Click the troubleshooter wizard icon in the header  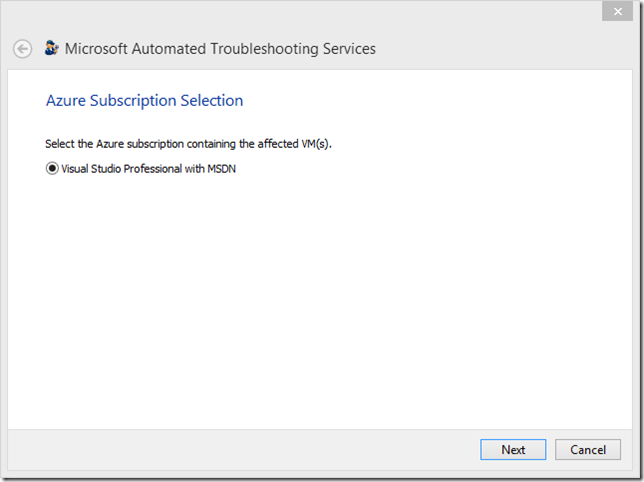(x=52, y=48)
